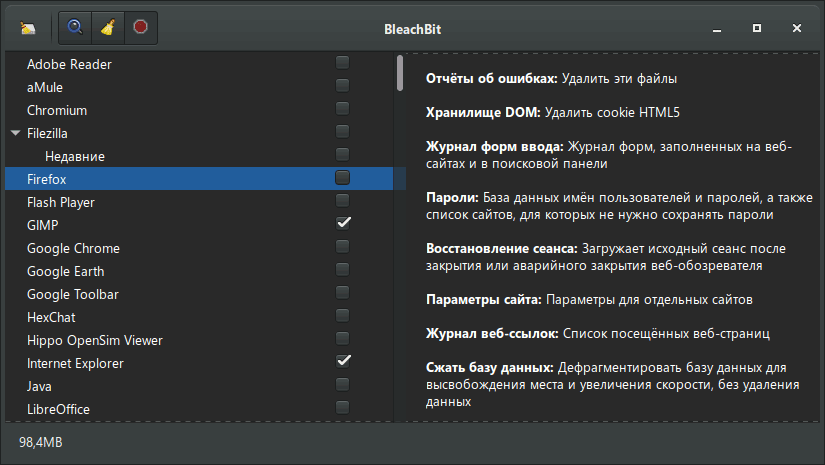Click the cleaner list scrollbar thumb
This screenshot has width=825, height=465.
400,73
